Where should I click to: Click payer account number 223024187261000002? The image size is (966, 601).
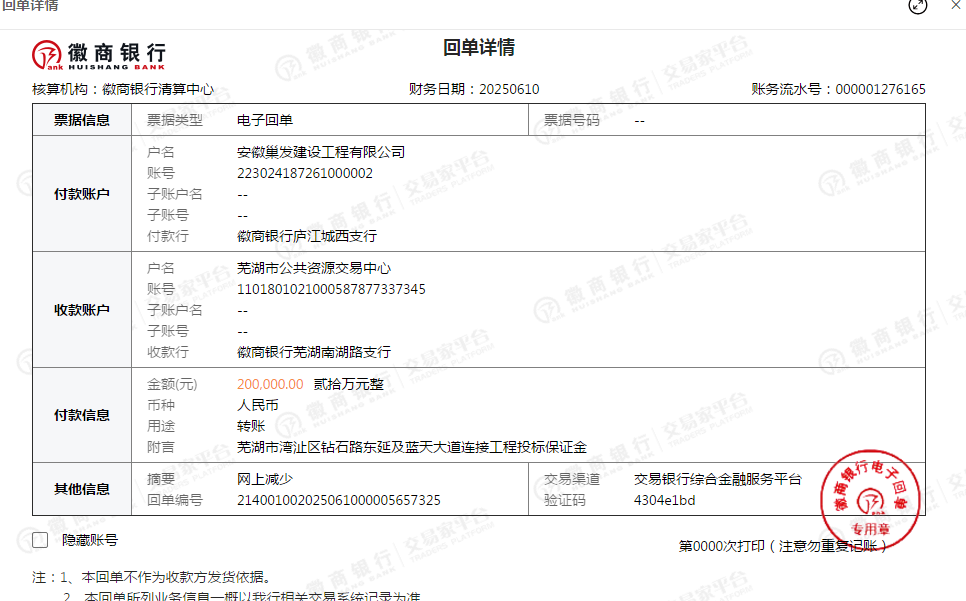point(304,173)
